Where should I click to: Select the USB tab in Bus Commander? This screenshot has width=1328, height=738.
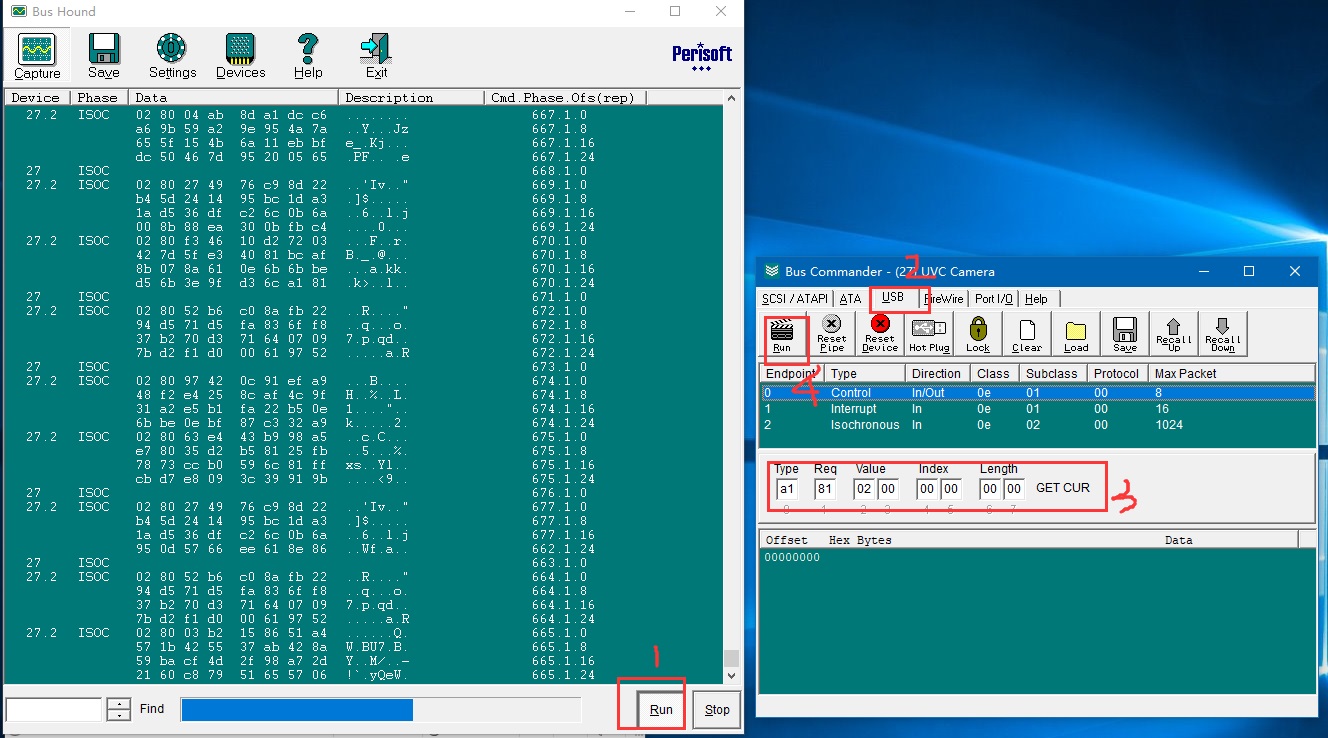[x=892, y=298]
